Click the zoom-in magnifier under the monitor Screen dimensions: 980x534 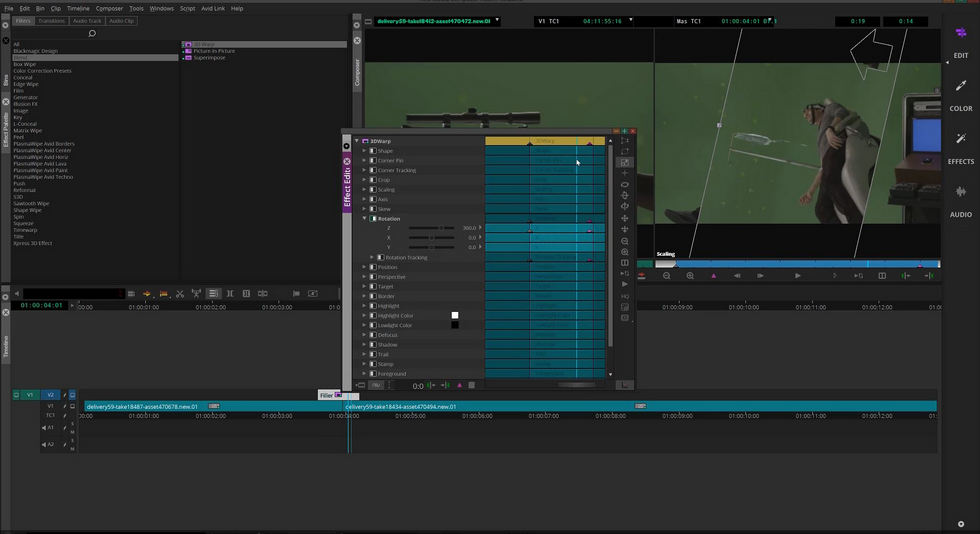point(690,276)
